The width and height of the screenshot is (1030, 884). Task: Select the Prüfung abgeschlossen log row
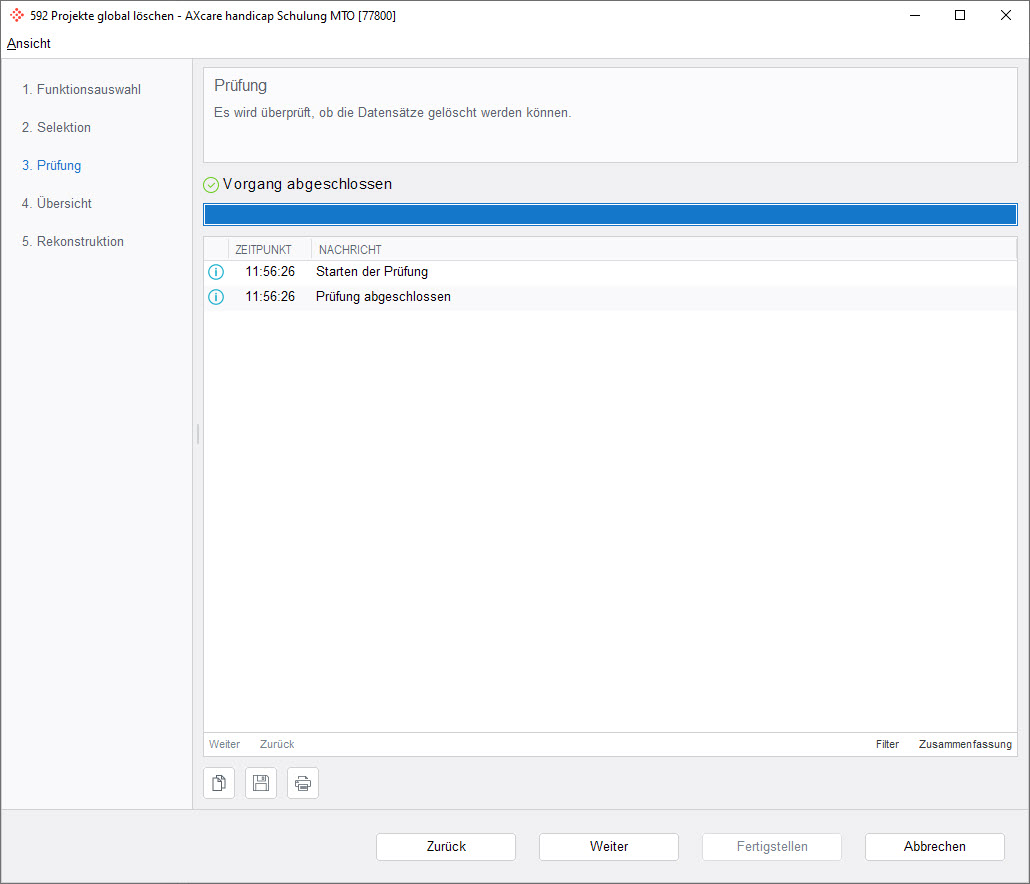[x=610, y=297]
